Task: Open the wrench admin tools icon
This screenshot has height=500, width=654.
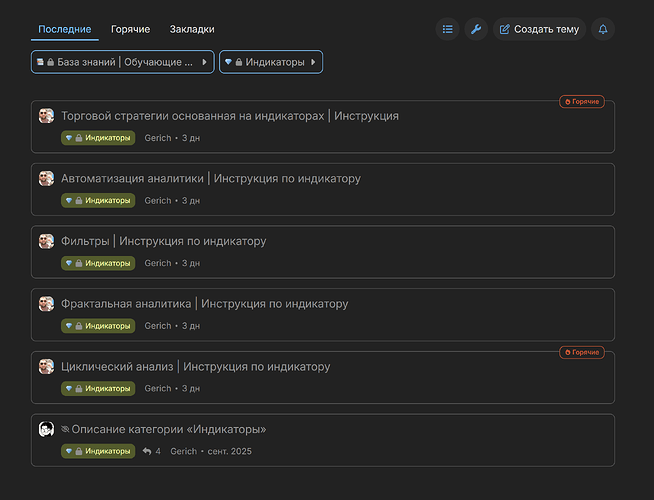Action: click(x=475, y=29)
